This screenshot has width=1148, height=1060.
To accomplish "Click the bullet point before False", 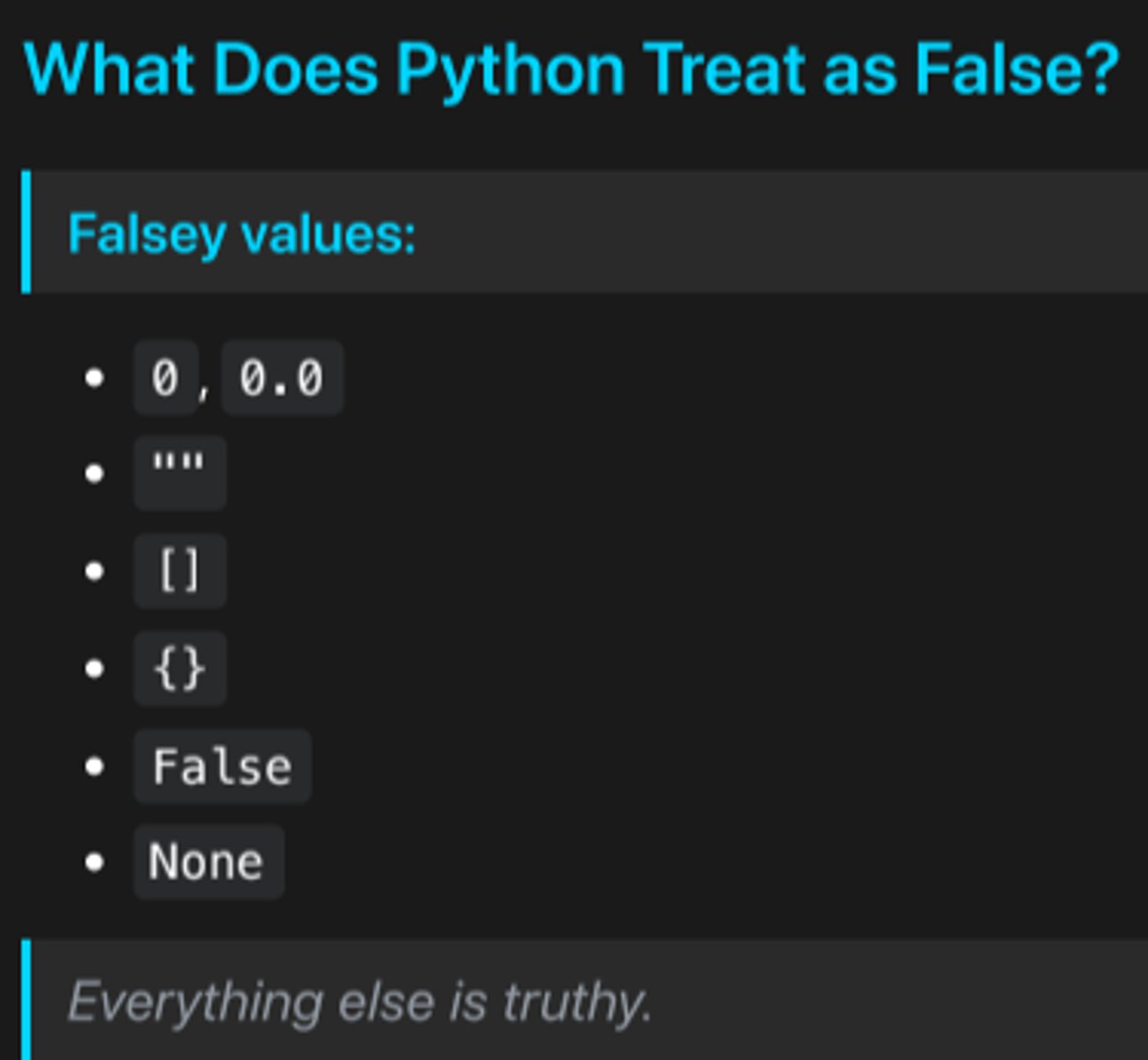I will (x=94, y=766).
